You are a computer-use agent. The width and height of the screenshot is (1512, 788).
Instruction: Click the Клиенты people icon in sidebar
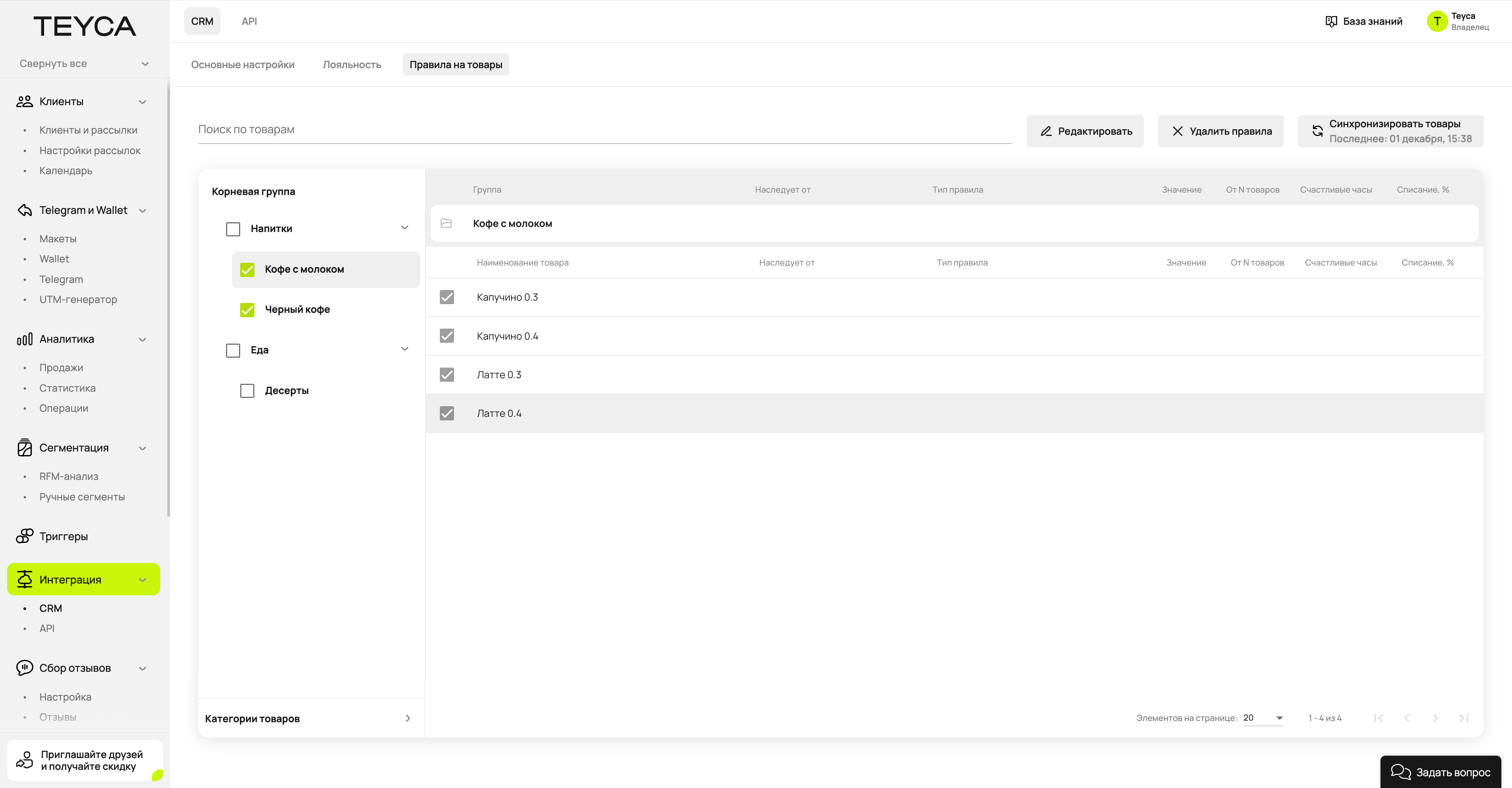[24, 102]
